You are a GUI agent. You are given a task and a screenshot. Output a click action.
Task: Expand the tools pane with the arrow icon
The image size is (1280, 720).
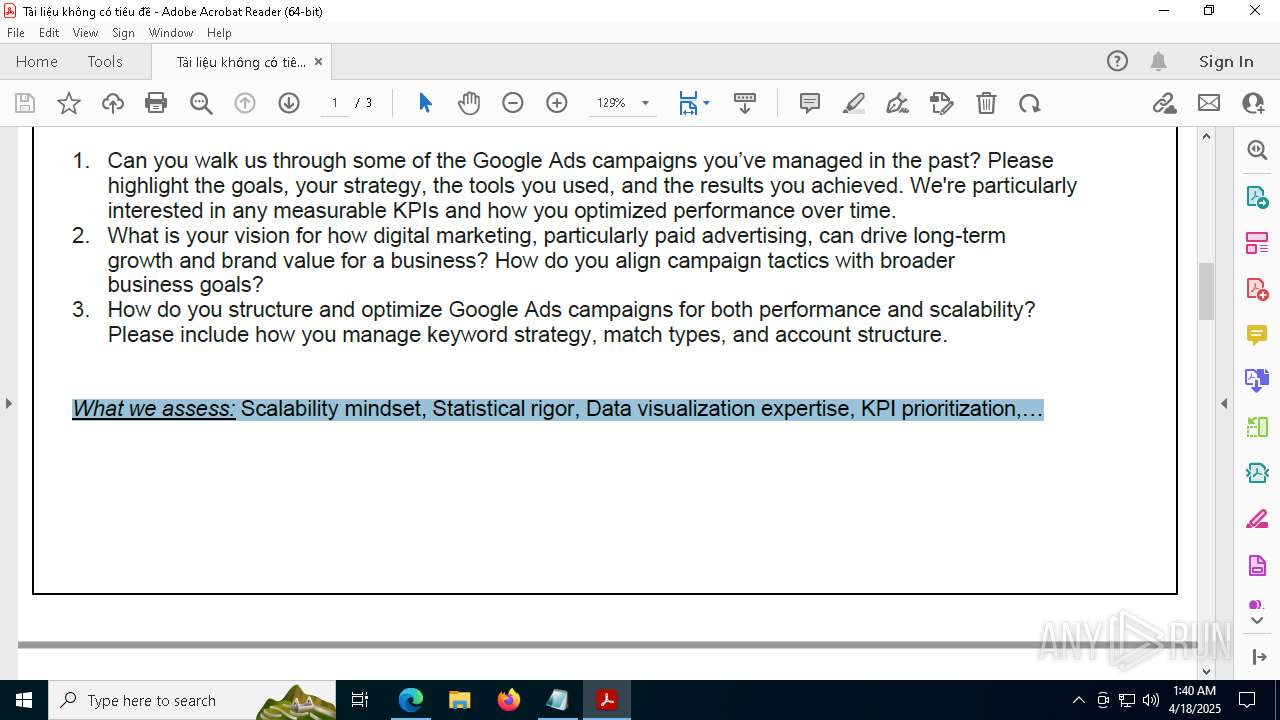click(x=1258, y=657)
